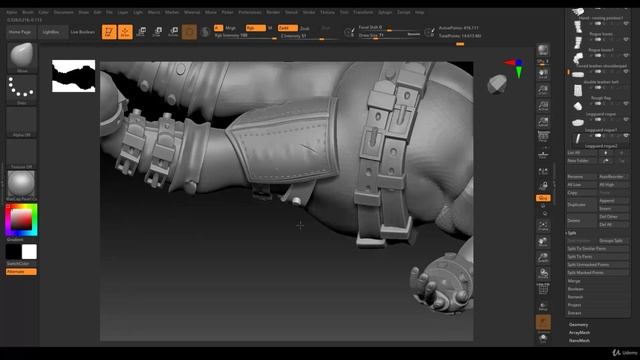The image size is (640, 360).
Task: Toggle the Xyz rotation mode button
Action: (x=543, y=198)
